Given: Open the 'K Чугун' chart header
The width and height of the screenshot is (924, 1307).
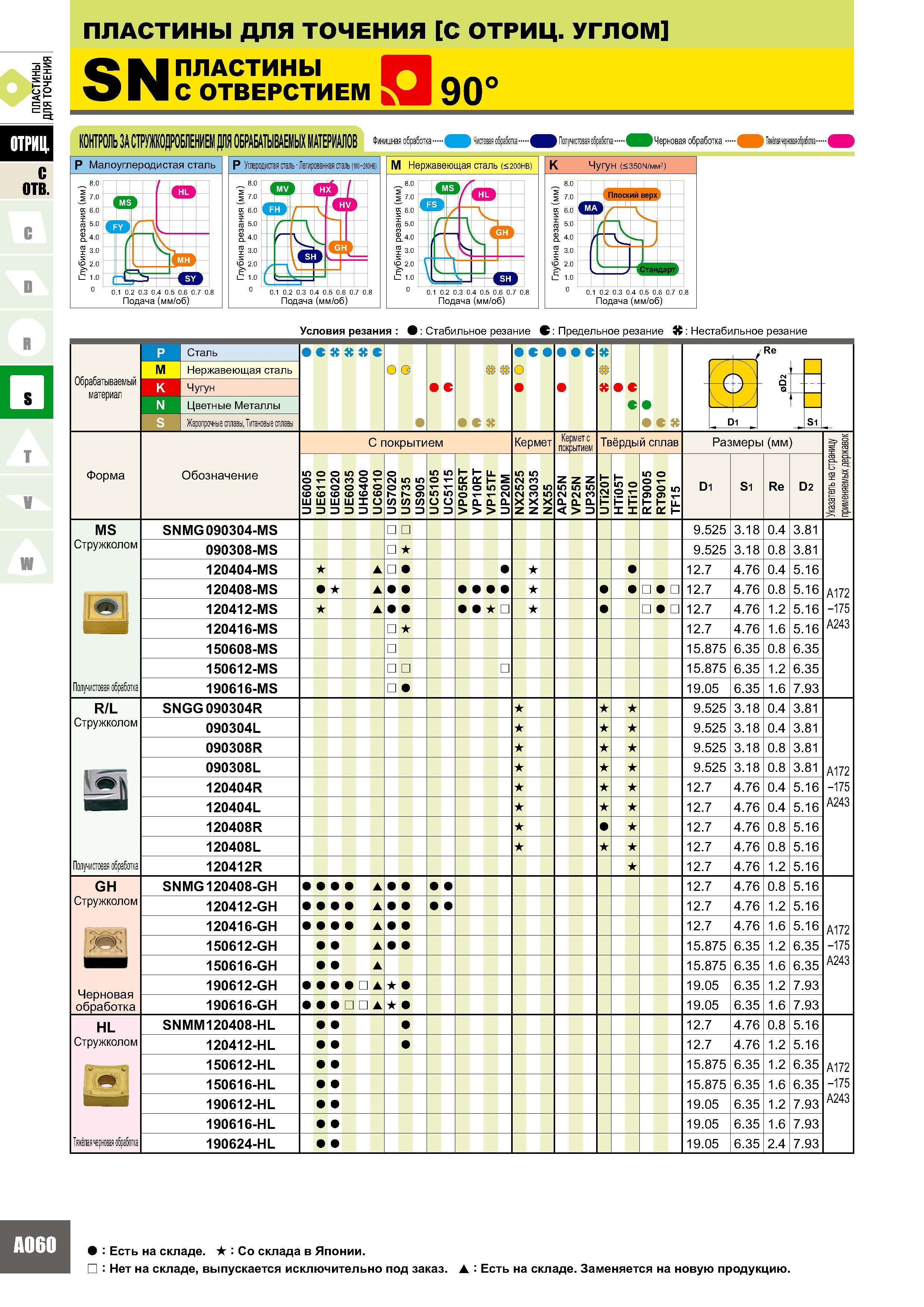Looking at the screenshot, I should click(621, 165).
